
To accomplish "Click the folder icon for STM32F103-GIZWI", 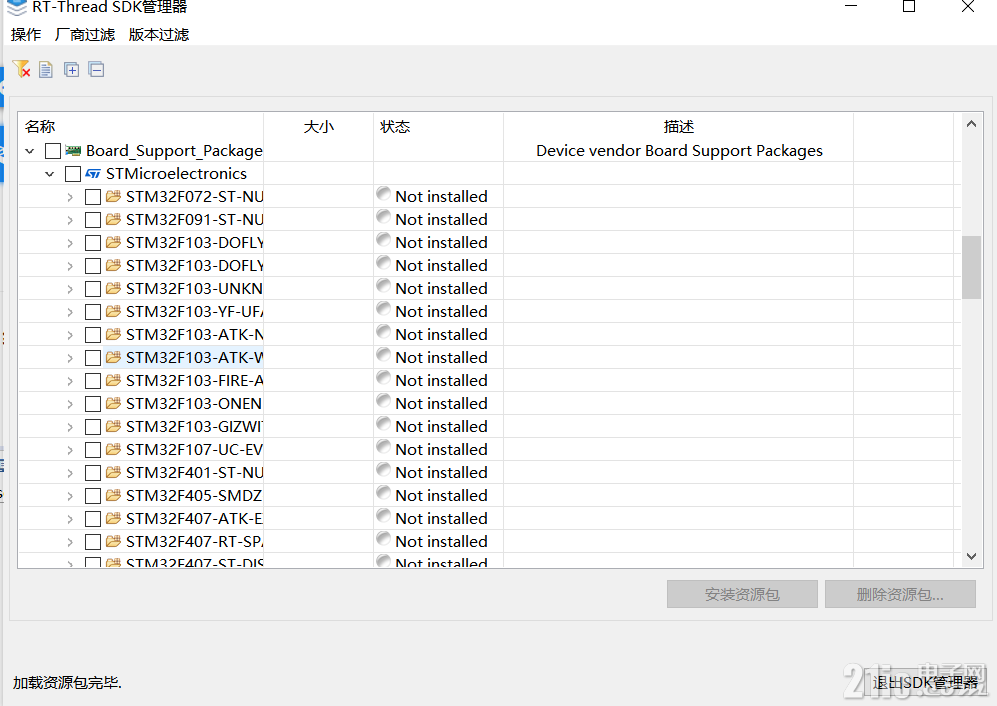I will point(114,427).
